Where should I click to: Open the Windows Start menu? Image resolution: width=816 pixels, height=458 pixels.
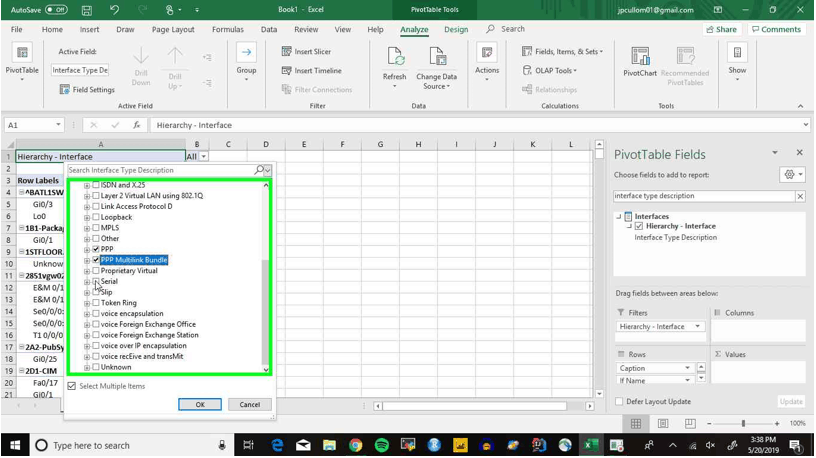15,446
